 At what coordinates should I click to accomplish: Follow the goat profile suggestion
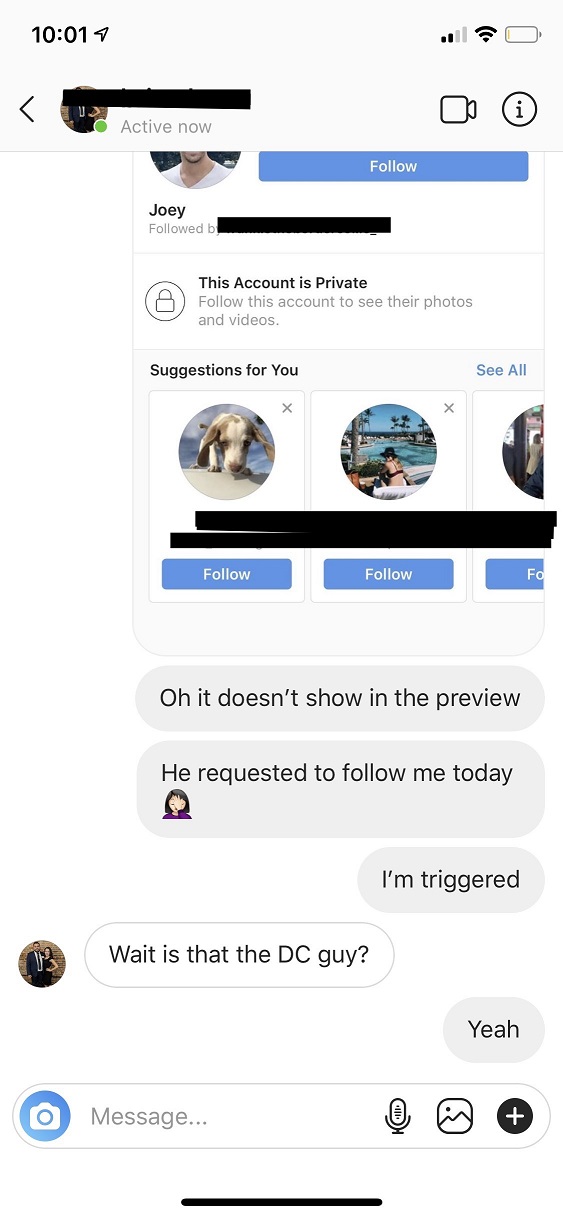click(x=227, y=574)
